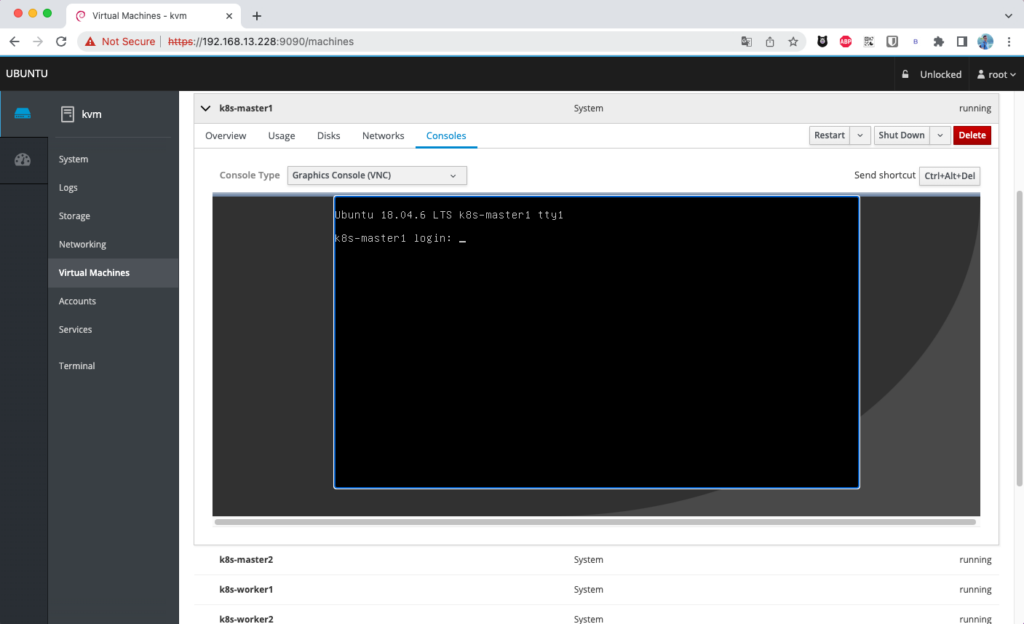
Task: Expand the k8s-master2 VM row
Action: (x=596, y=559)
